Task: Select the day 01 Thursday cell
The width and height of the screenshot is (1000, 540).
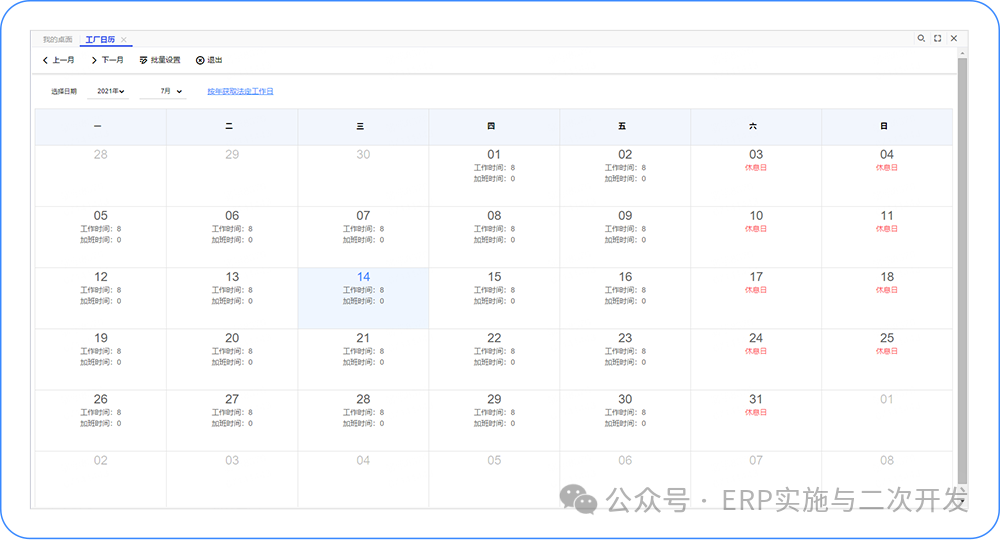Action: pos(494,175)
